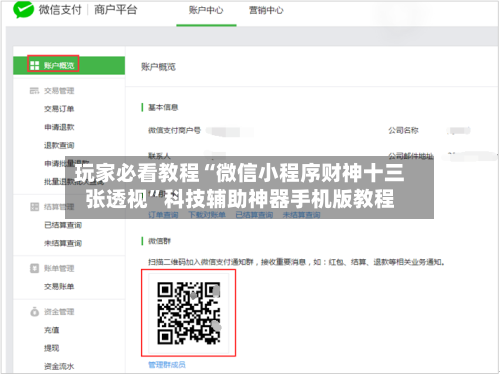This screenshot has width=500, height=376.
Task: Select the 账户概览 grid icon
Action: click(35, 65)
